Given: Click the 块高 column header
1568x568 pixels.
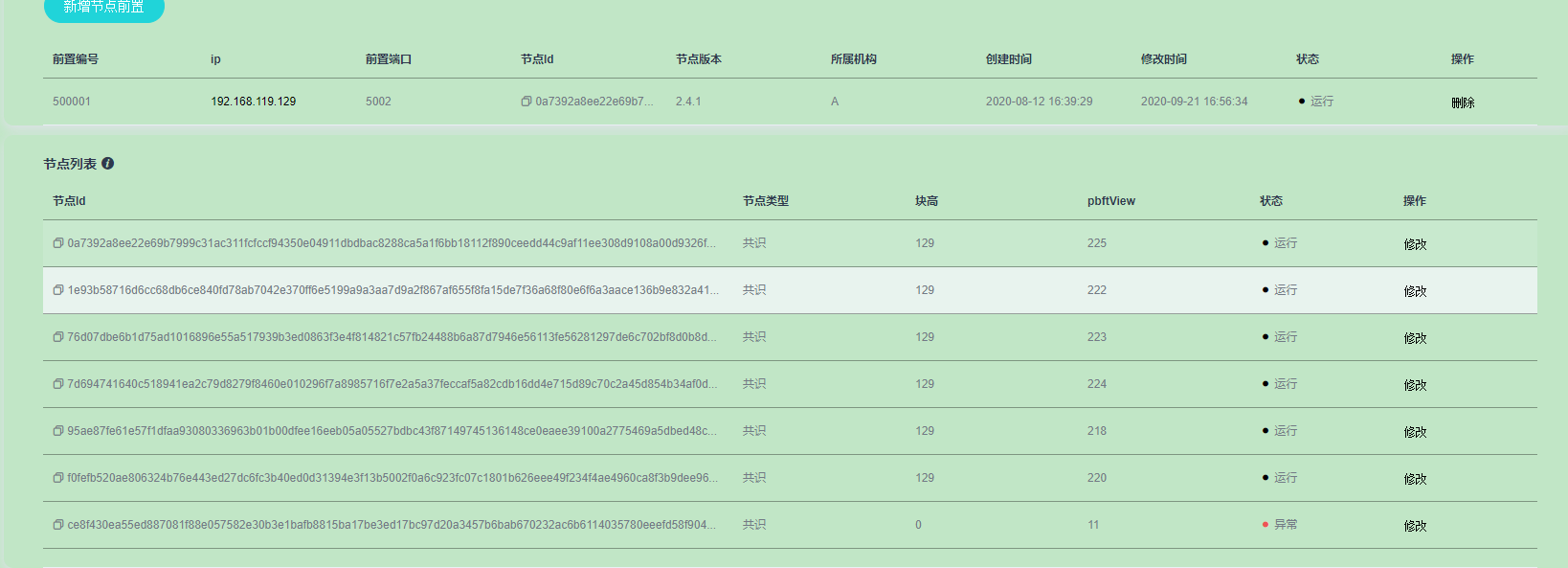Looking at the screenshot, I should tap(927, 201).
